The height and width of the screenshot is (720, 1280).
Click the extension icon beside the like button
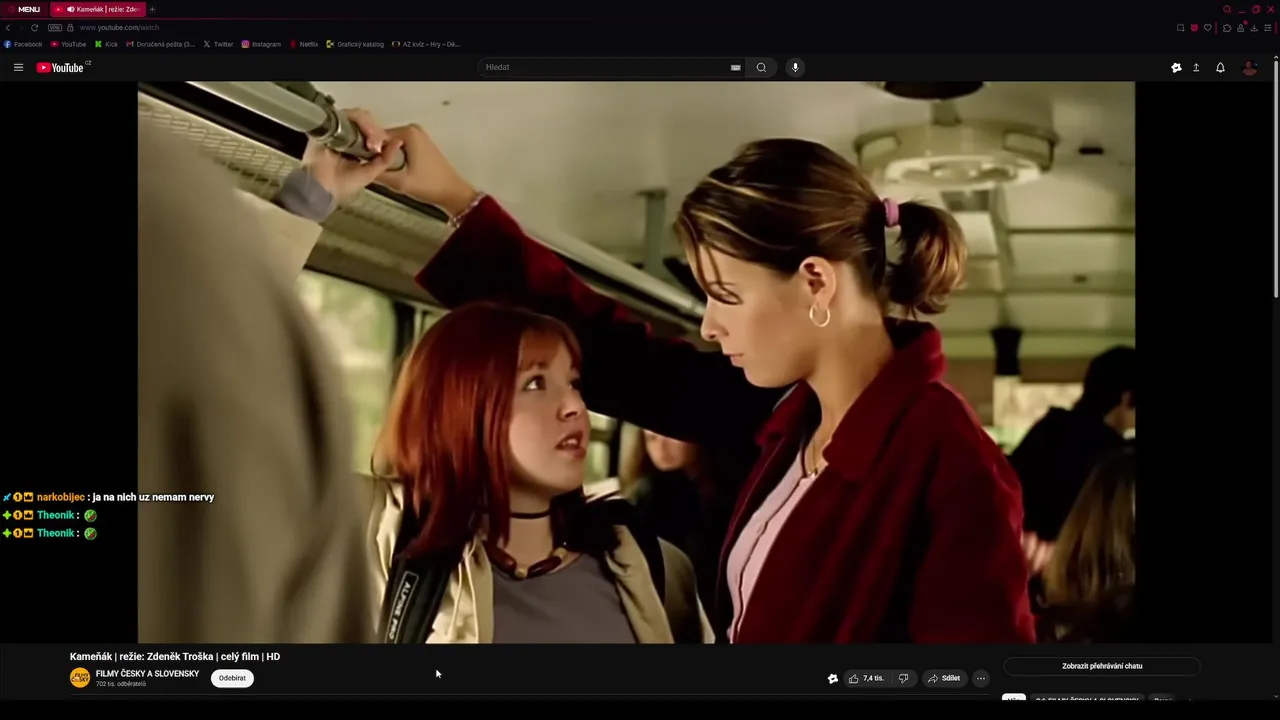coord(833,678)
